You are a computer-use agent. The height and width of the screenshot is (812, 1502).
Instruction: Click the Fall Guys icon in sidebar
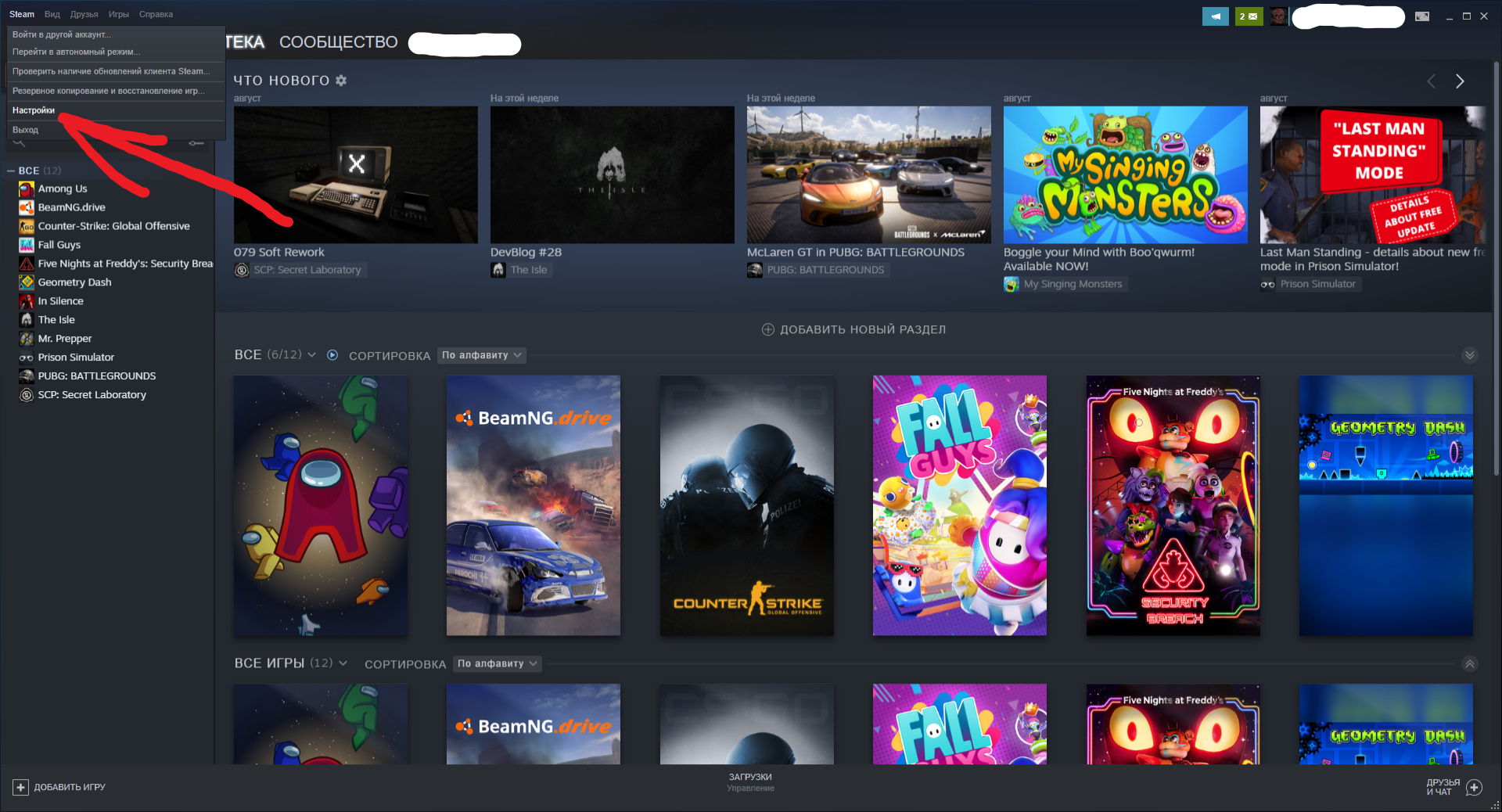click(27, 245)
